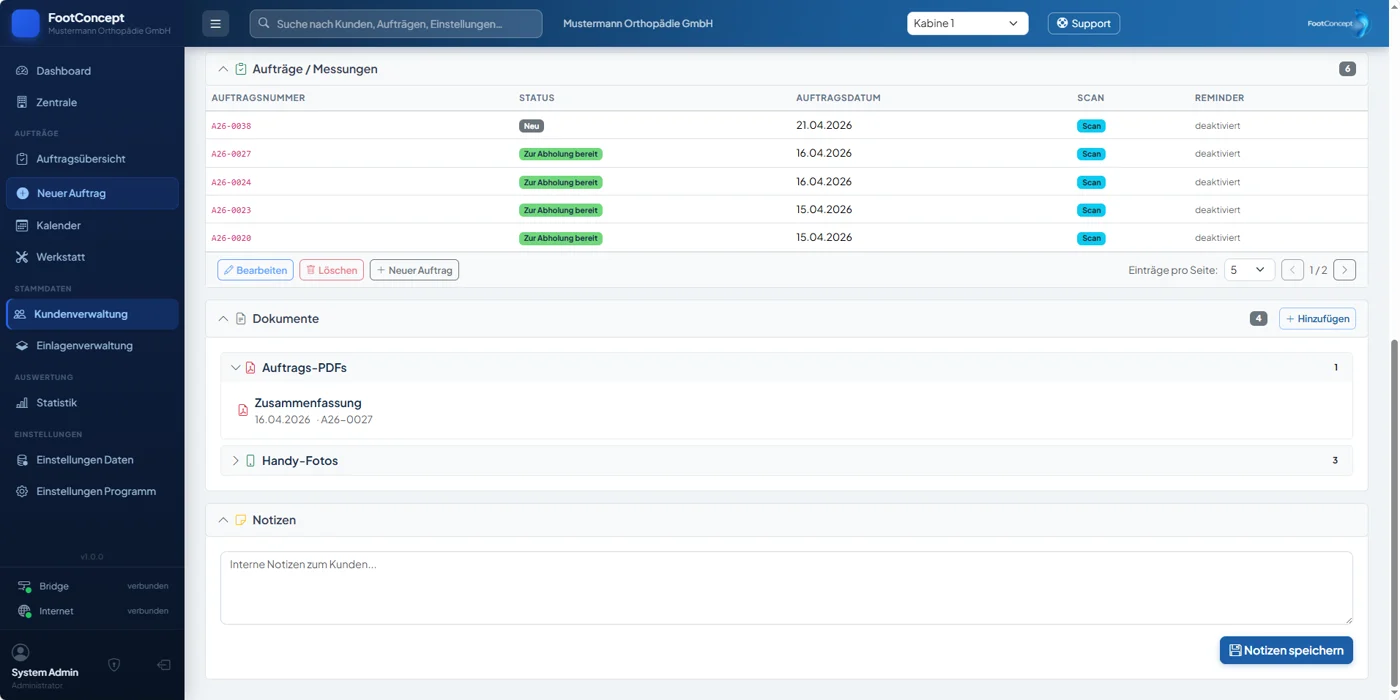
Task: Go to previous page of orders
Action: (1293, 270)
